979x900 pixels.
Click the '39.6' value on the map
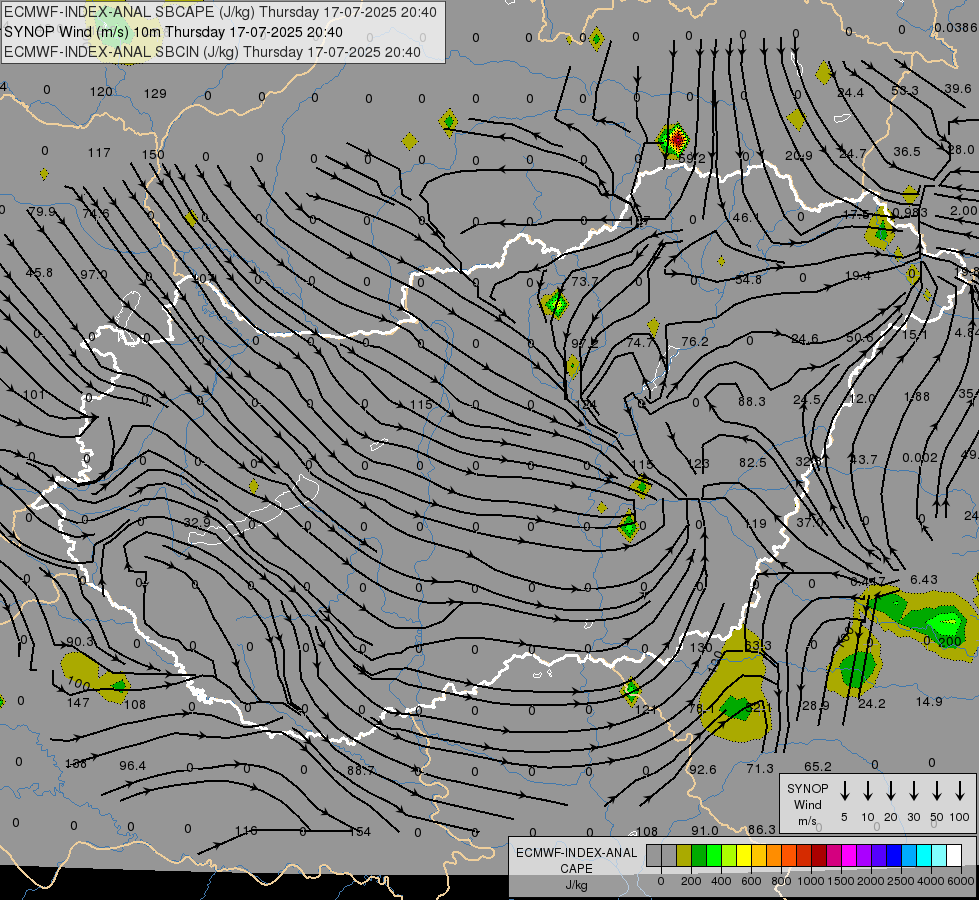pyautogui.click(x=958, y=89)
